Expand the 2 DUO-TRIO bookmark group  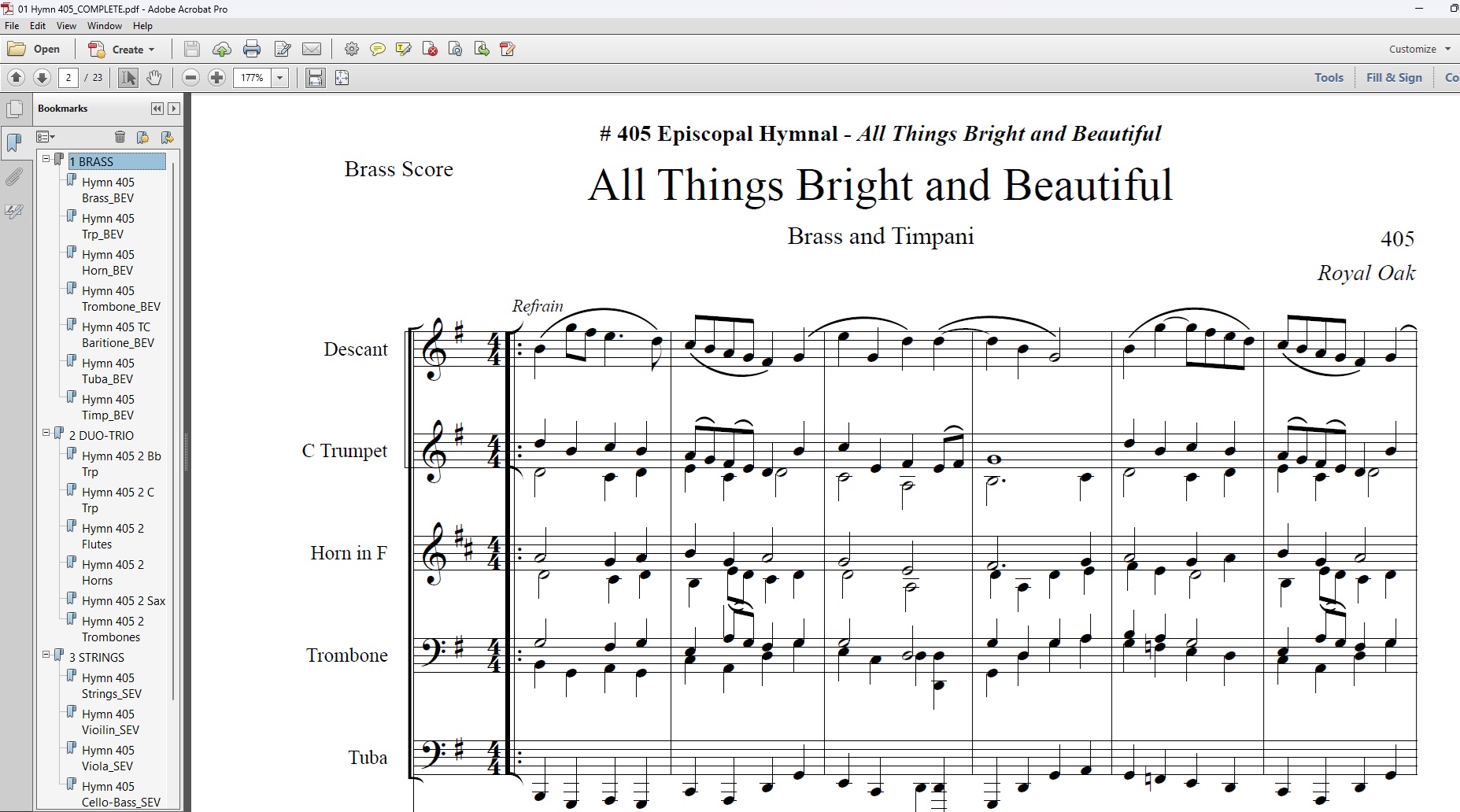46,433
